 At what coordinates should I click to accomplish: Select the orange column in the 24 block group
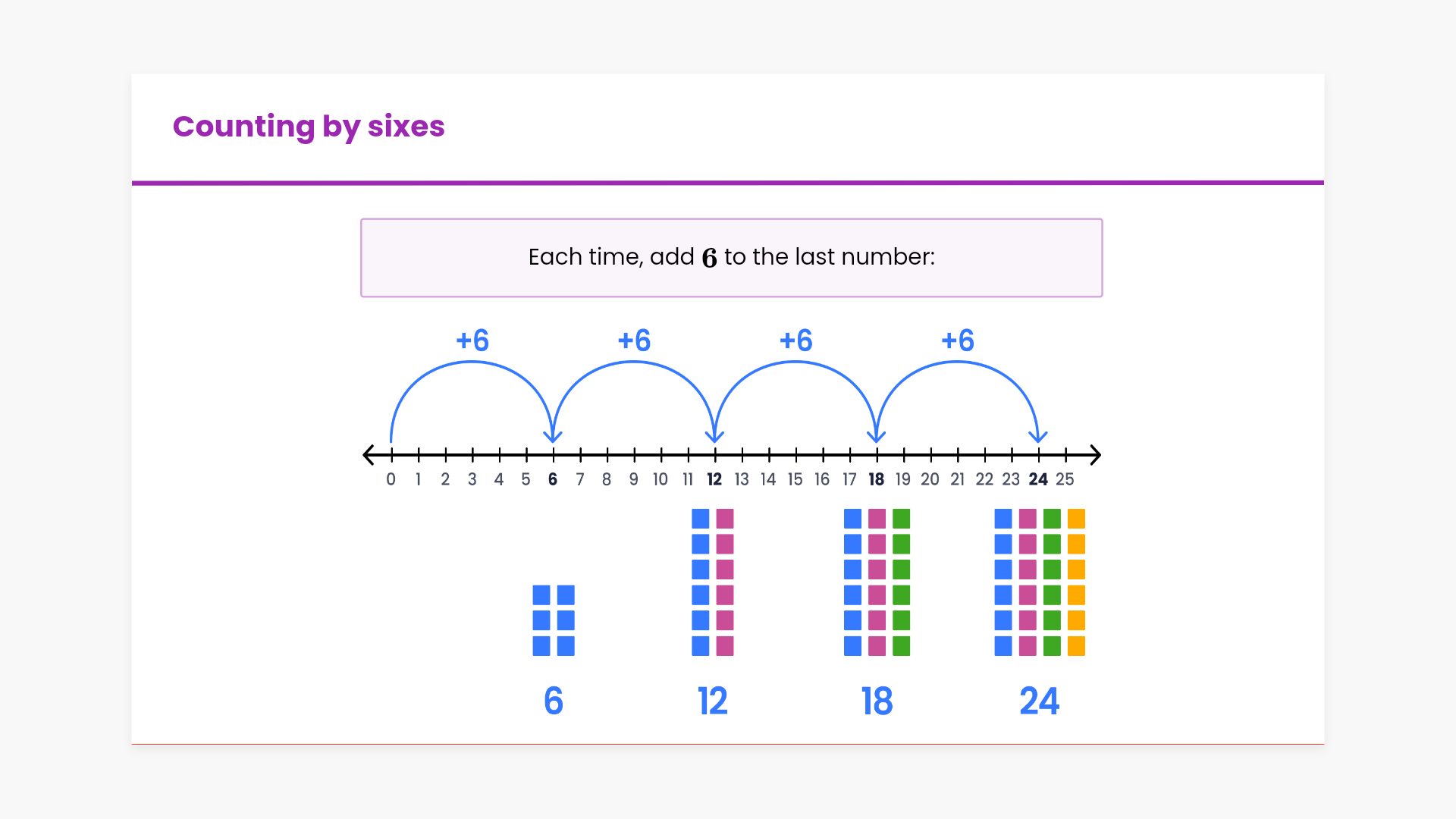pos(1076,582)
